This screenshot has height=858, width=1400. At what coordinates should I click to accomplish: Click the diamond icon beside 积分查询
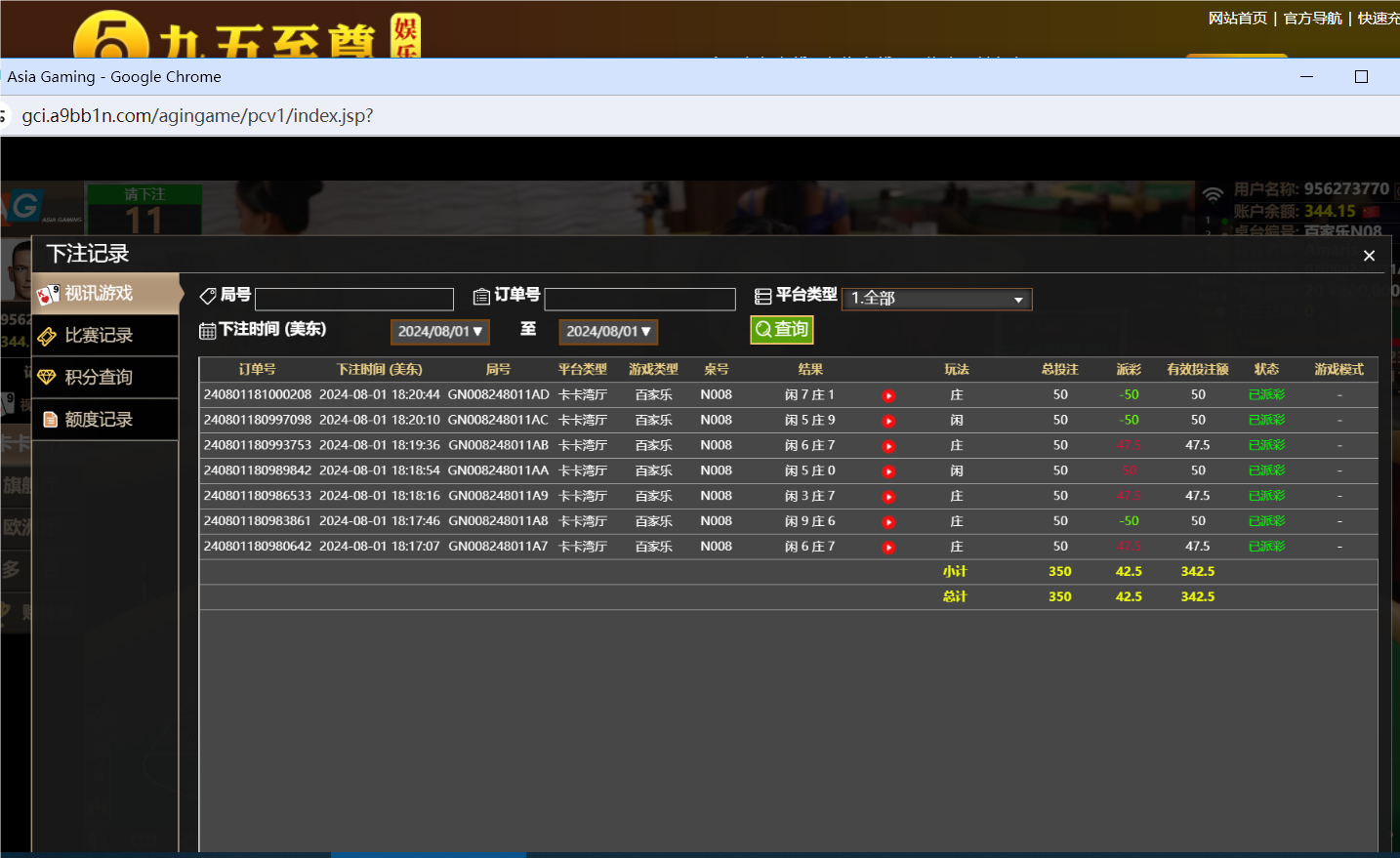coord(47,377)
